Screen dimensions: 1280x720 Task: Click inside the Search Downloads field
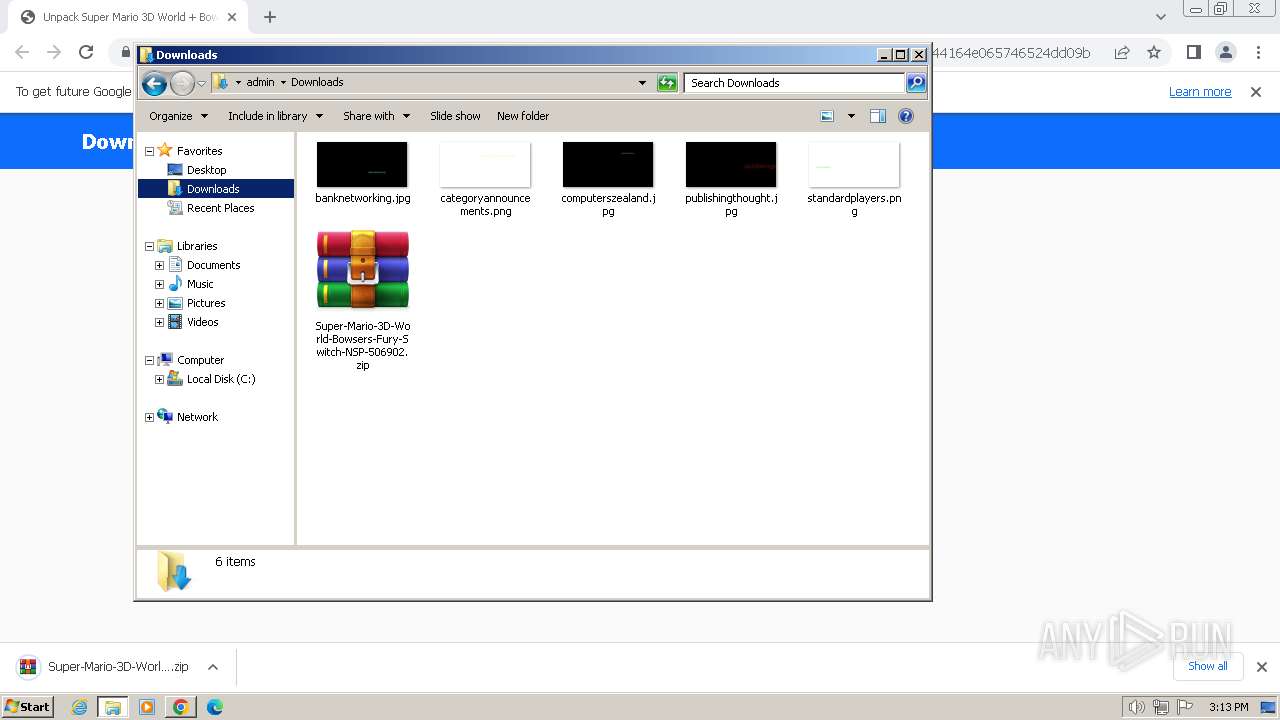[795, 83]
